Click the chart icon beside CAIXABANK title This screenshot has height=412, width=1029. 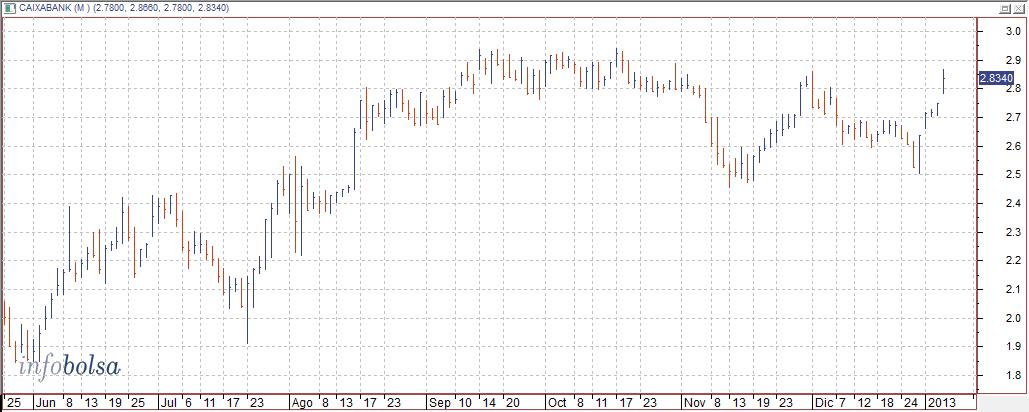(10, 7)
